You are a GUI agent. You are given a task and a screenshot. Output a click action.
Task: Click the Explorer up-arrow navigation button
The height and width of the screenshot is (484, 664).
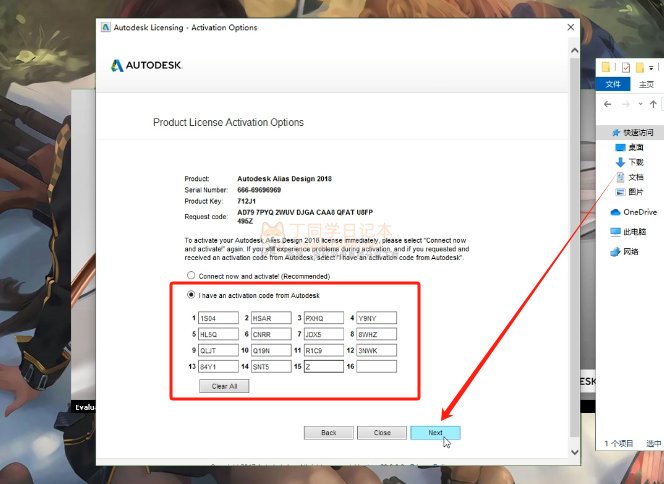point(654,104)
